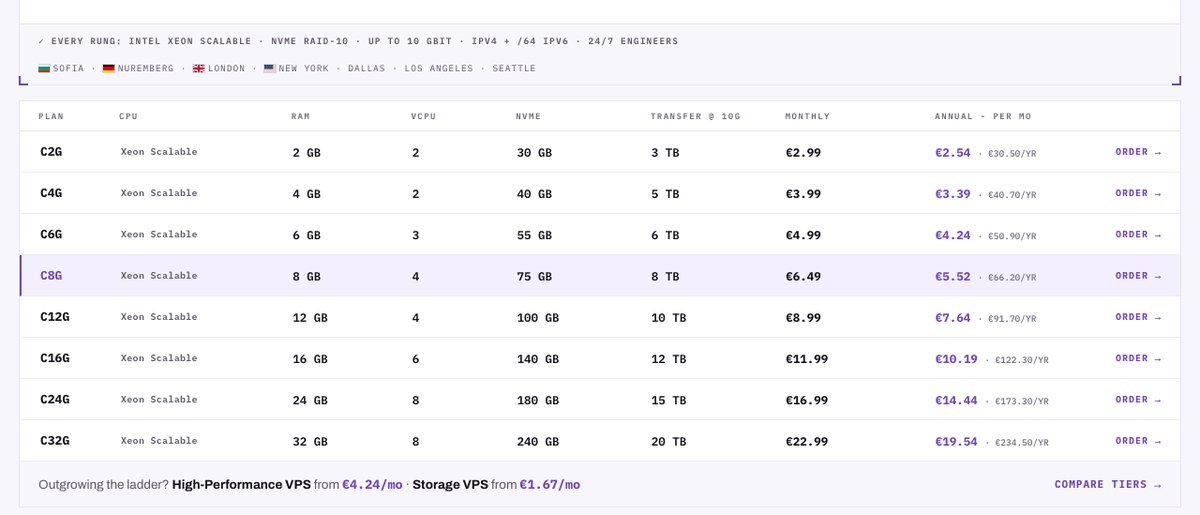1200x515 pixels.
Task: Click the €11.99 monthly price
Action: [x=807, y=358]
